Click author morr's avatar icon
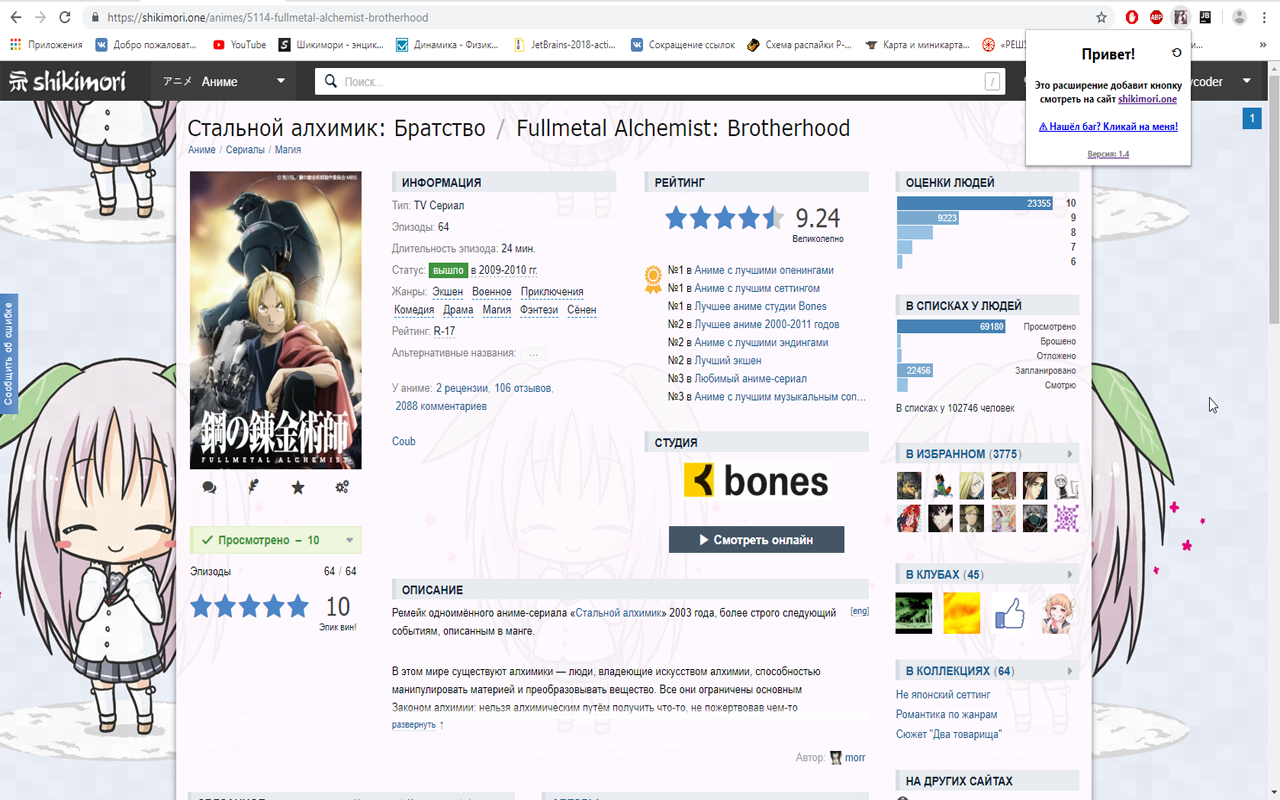1280x800 pixels. tap(836, 758)
